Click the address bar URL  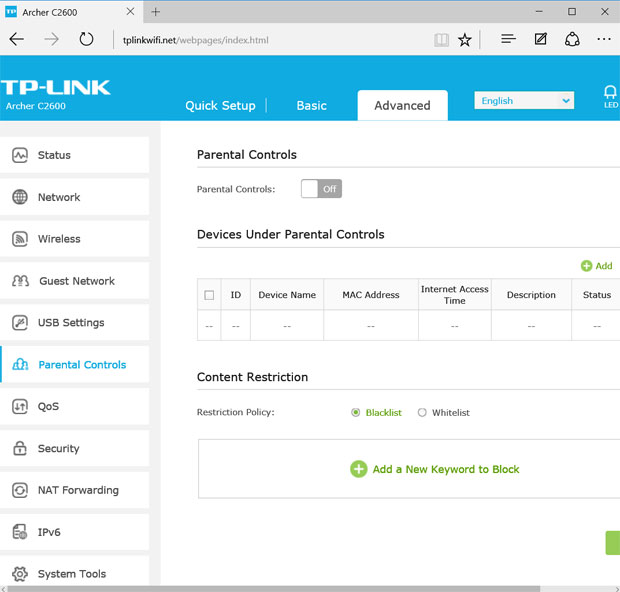195,40
